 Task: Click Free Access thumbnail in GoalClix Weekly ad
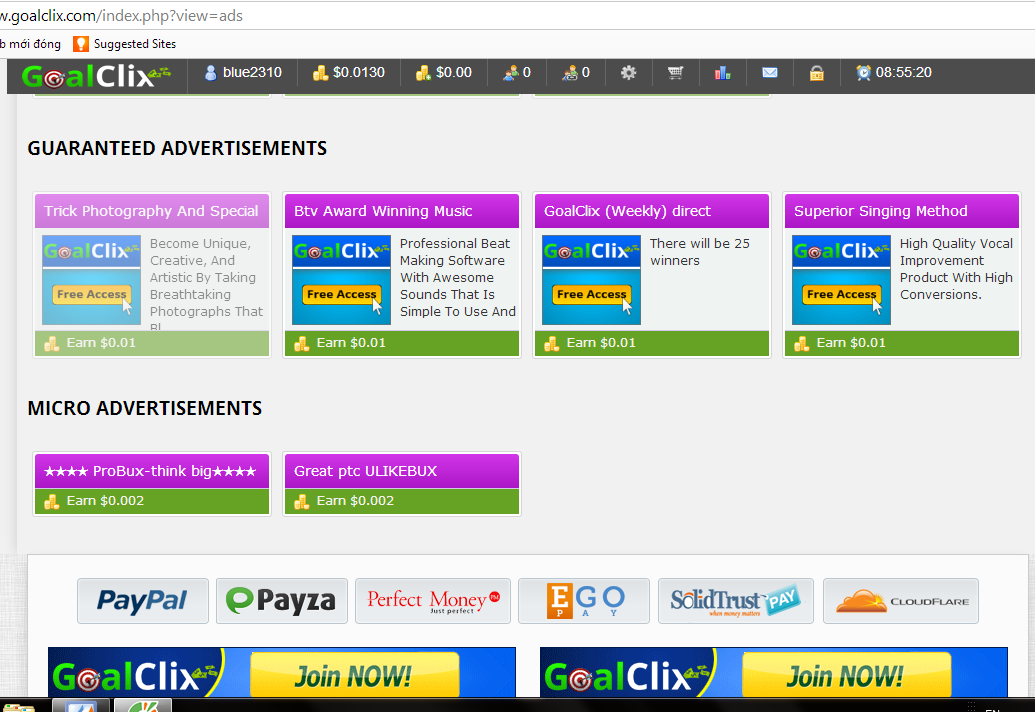coord(591,280)
